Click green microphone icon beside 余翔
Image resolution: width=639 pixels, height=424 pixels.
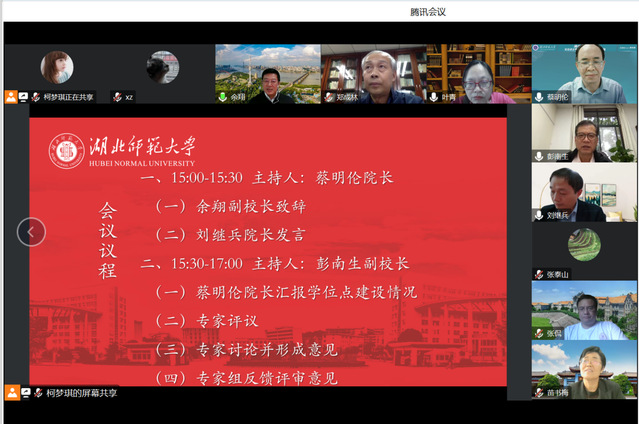click(x=222, y=97)
